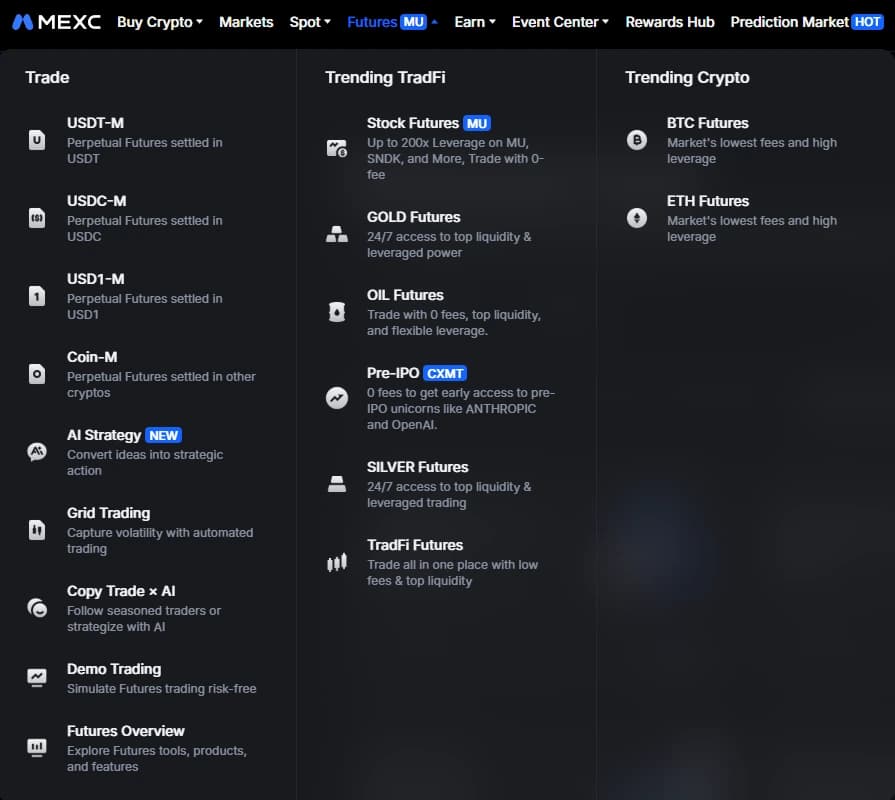895x800 pixels.
Task: Open Prediction Market from the nav bar
Action: [x=789, y=22]
